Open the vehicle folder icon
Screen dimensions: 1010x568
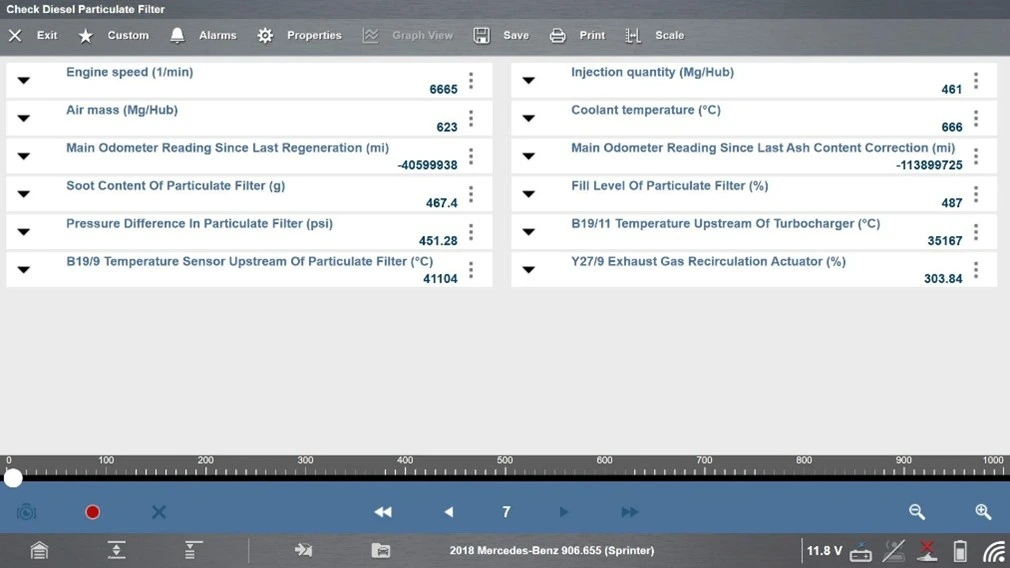coord(380,550)
